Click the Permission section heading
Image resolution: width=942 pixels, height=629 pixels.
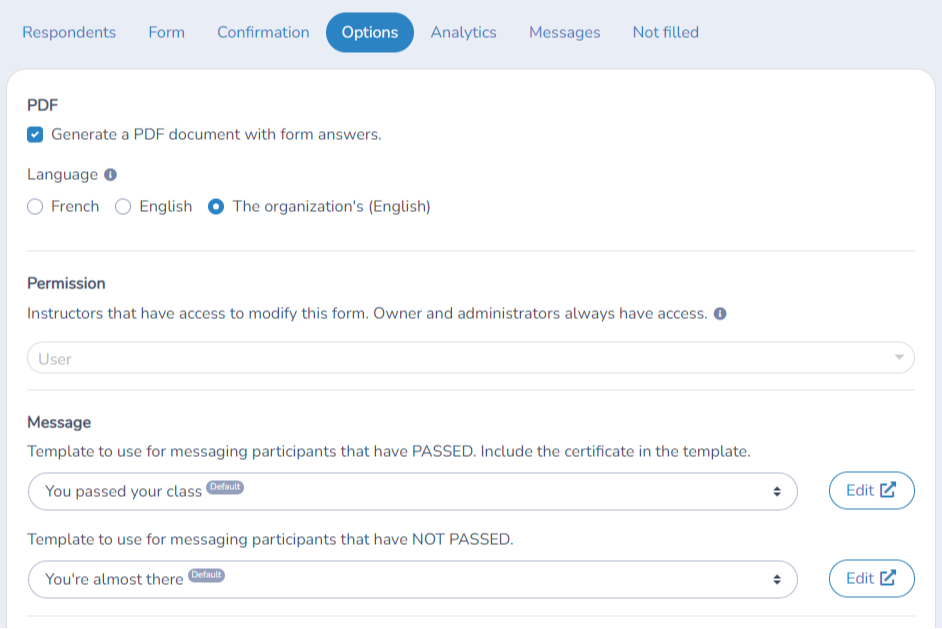(x=66, y=284)
